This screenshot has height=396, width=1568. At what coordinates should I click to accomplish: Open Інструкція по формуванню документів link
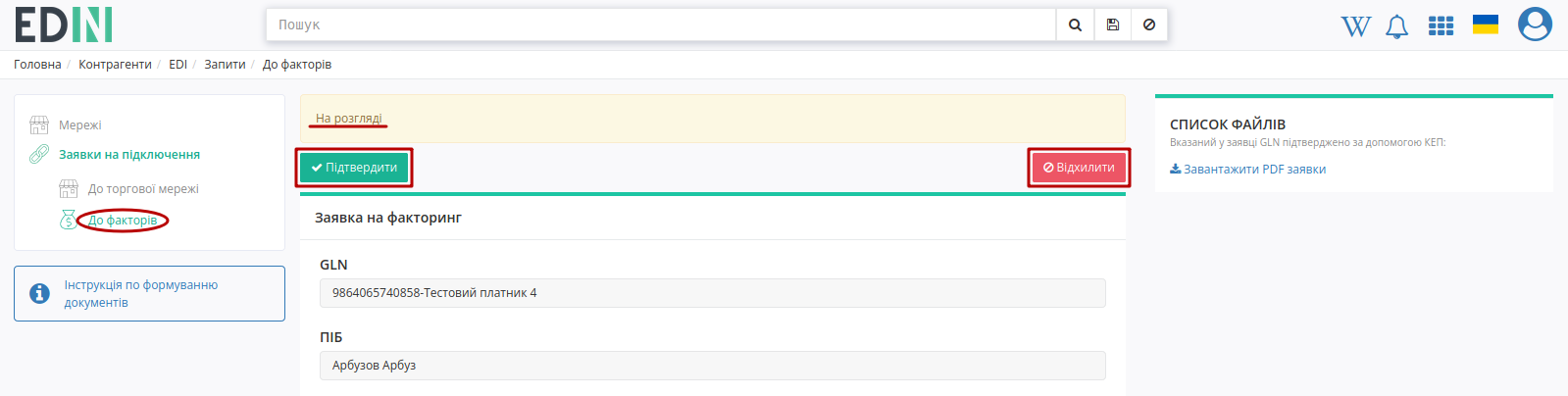click(x=141, y=294)
